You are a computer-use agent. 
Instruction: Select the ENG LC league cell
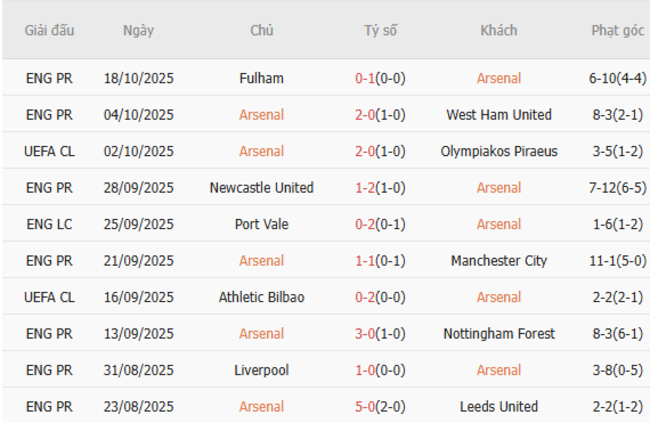(x=49, y=224)
